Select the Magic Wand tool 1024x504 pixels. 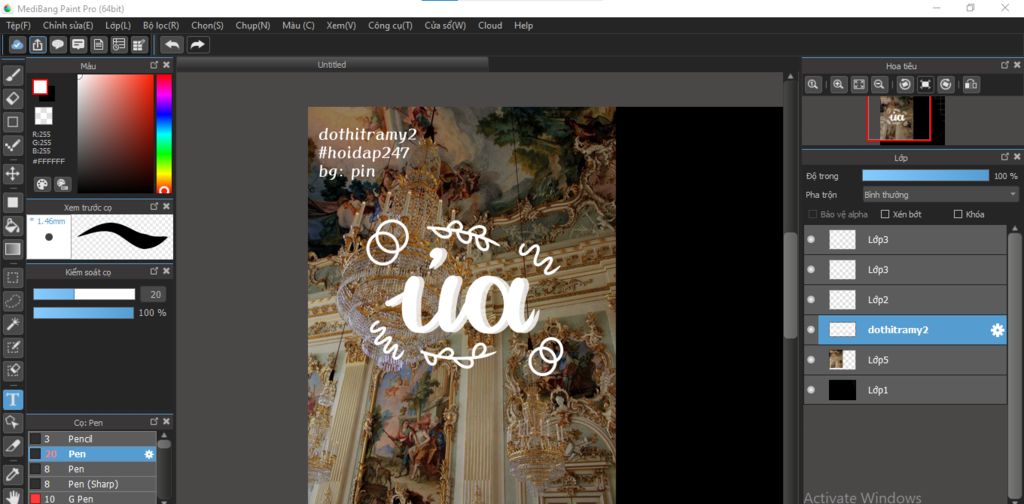pos(12,323)
